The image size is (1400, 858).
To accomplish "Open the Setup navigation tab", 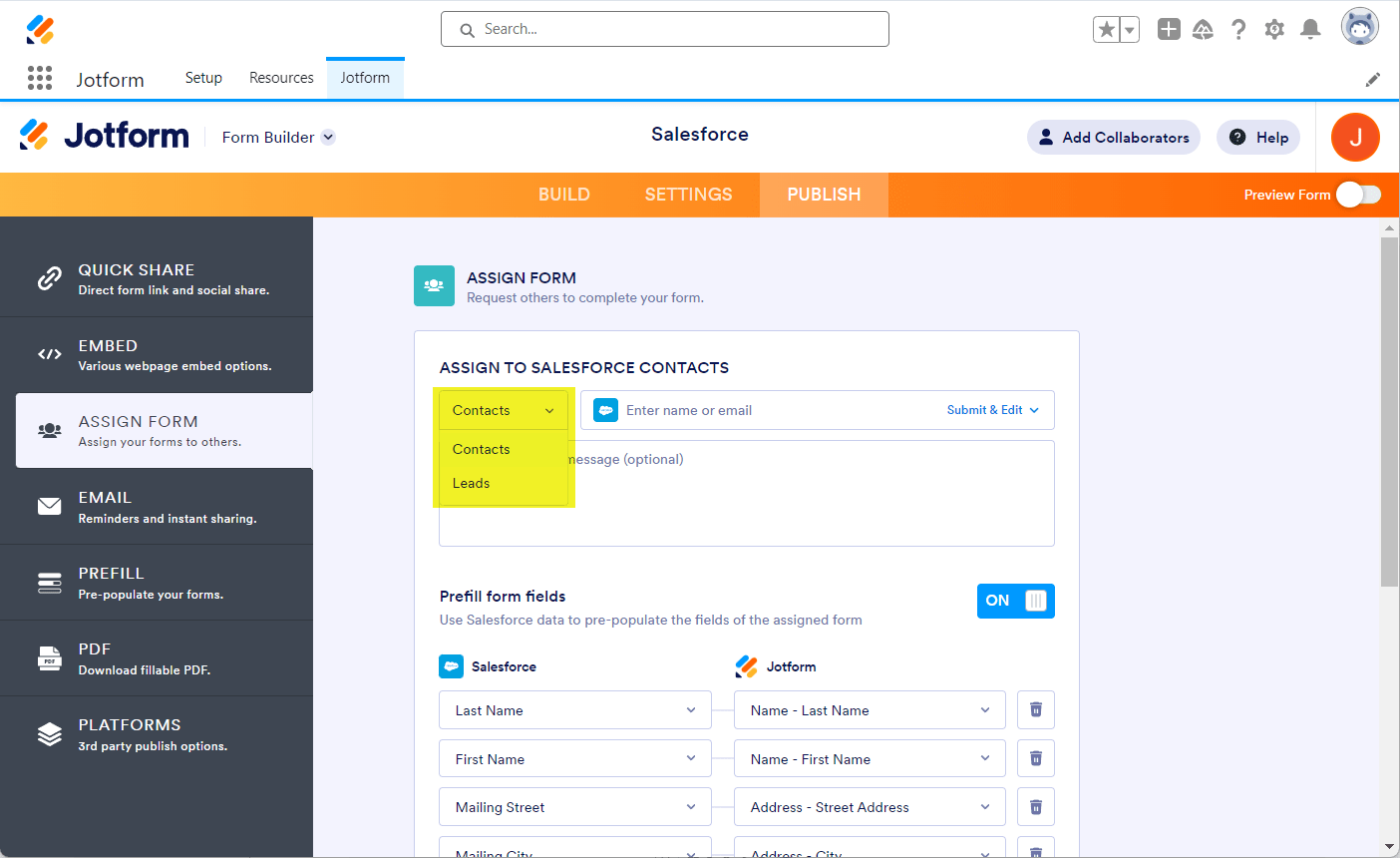I will [x=203, y=78].
